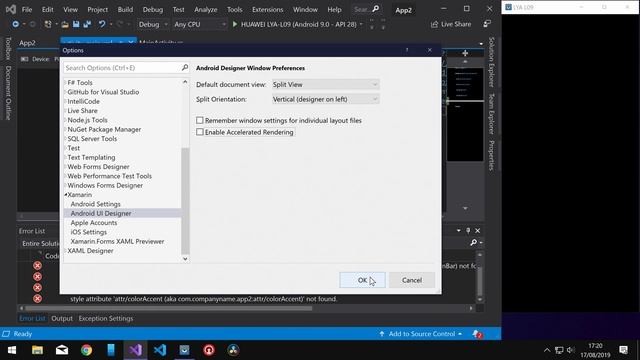
Task: Click the search magnifier in the title bar
Action: point(376,9)
